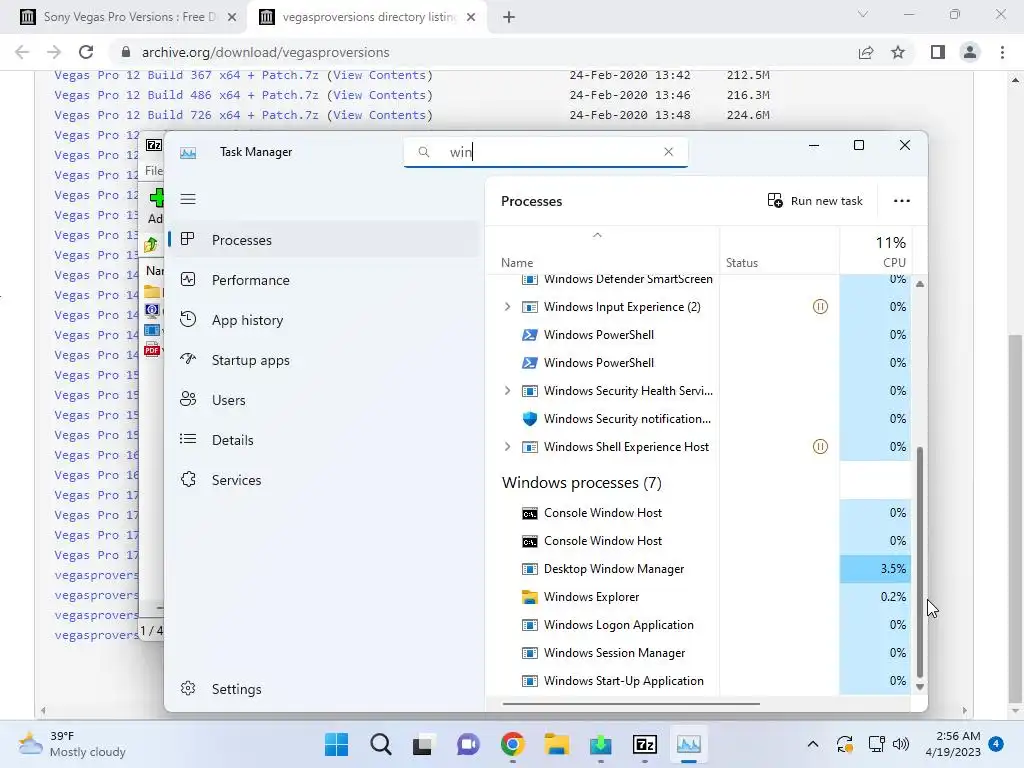
Task: Select Windows Logon Application process
Action: 618,625
